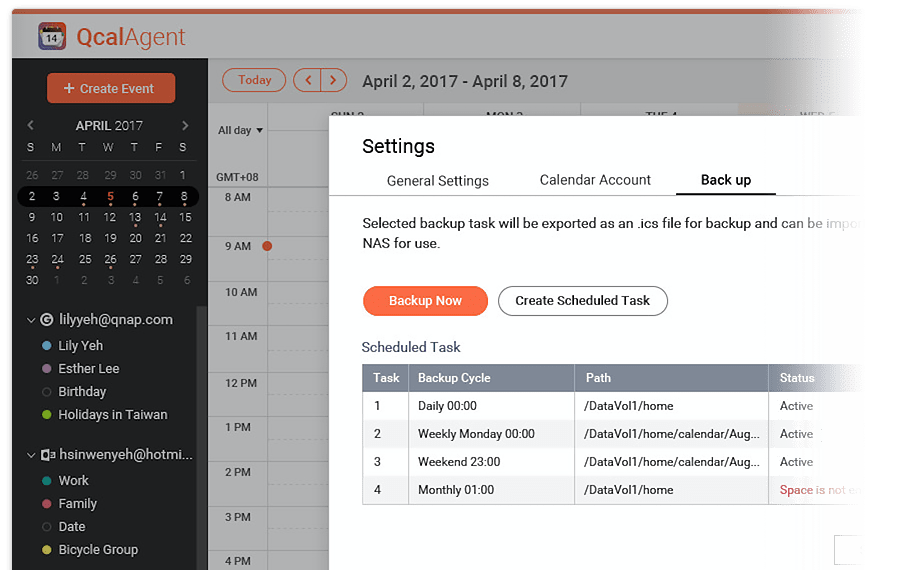Click the APRIL 2017 month title
This screenshot has width=900, height=570.
(x=109, y=126)
